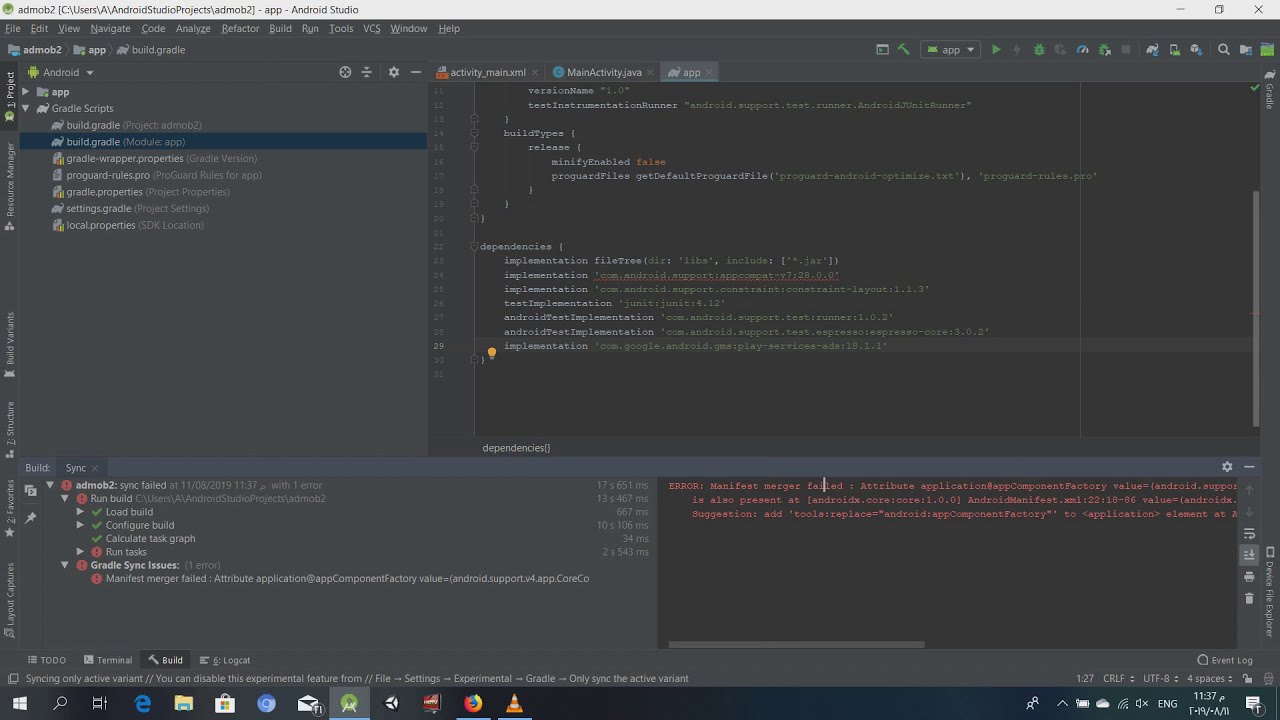Open the Resource Manager side tab

(10, 185)
